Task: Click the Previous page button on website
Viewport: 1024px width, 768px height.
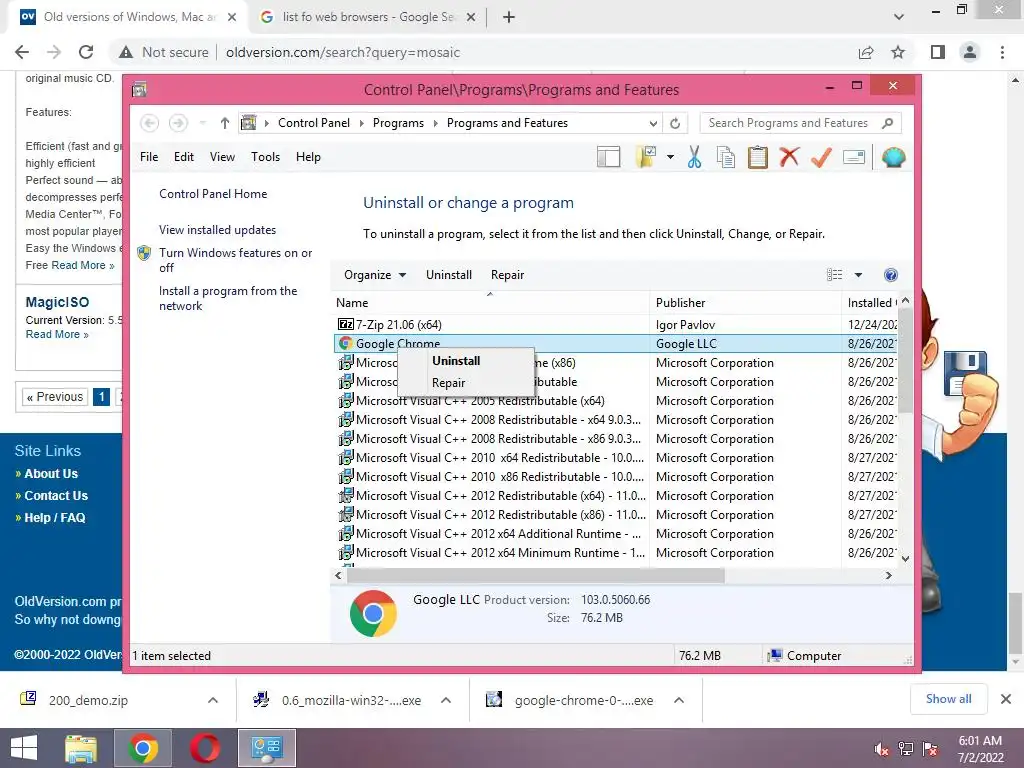Action: tap(55, 396)
